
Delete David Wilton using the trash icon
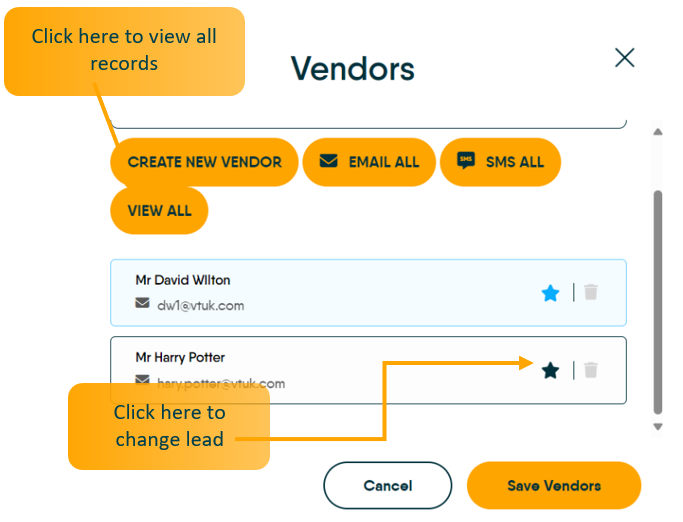pyautogui.click(x=591, y=293)
